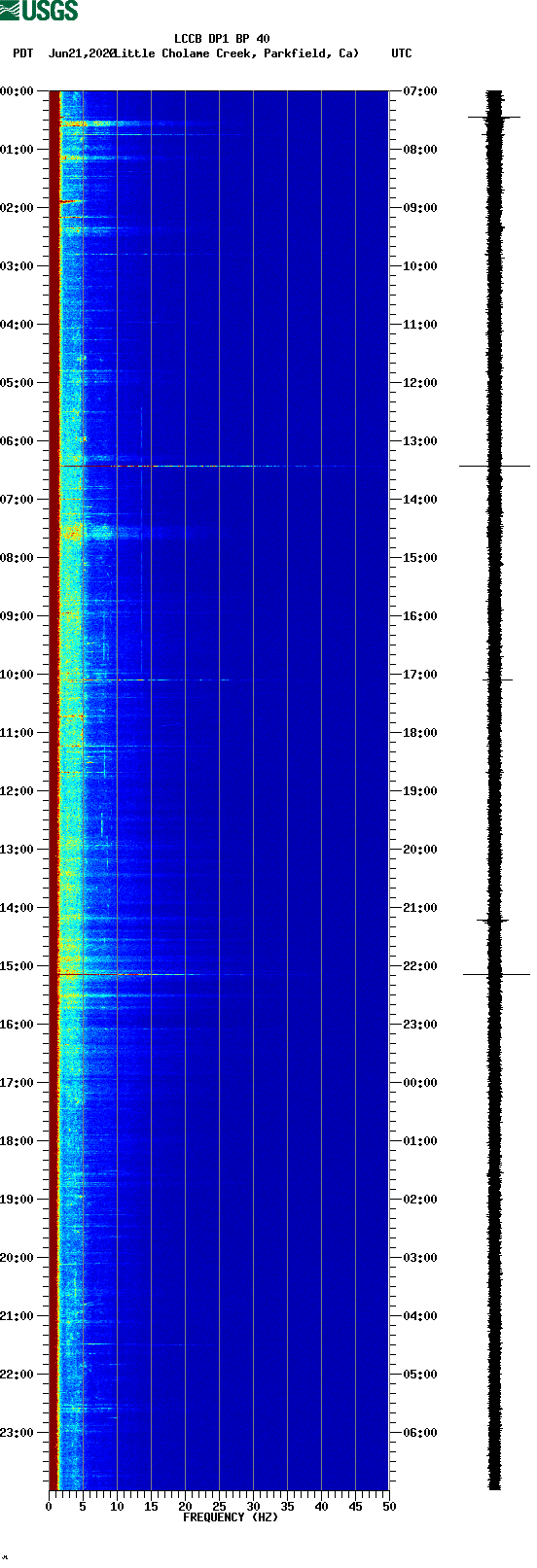
Task: Click the seismogram spike near 13:30 UTC
Action: coord(495,467)
